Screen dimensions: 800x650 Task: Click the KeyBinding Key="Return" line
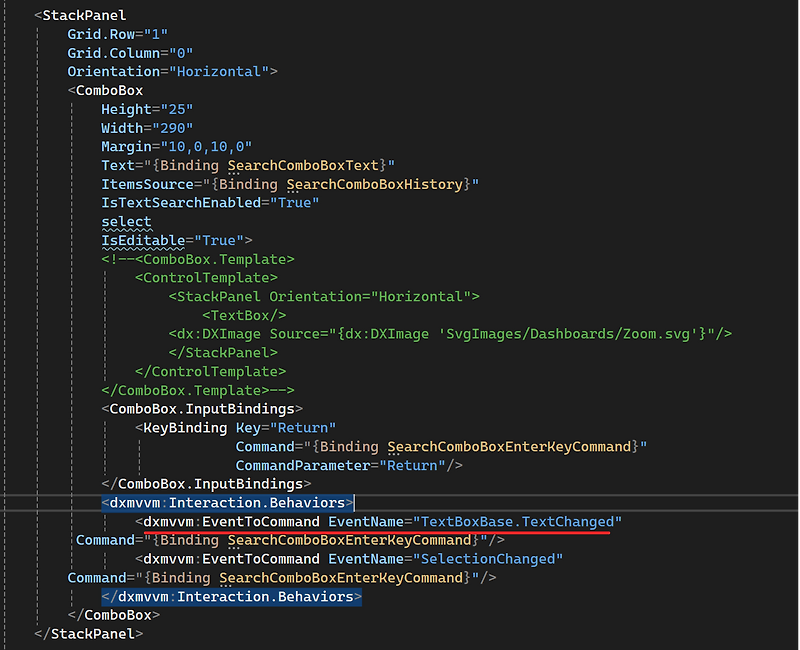[x=236, y=428]
